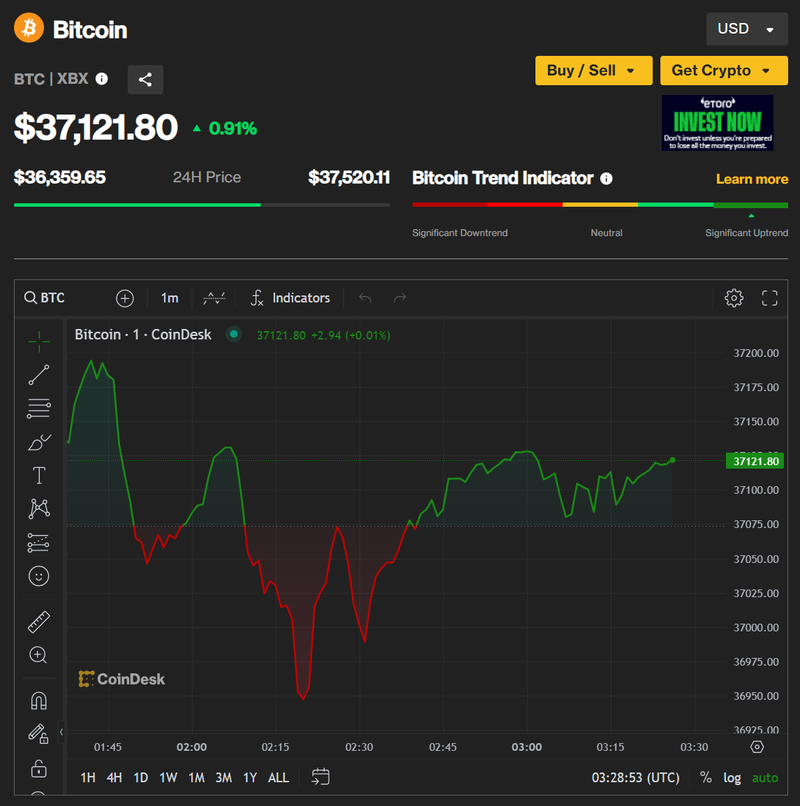
Task: Switch chart range to ALL
Action: pyautogui.click(x=279, y=777)
